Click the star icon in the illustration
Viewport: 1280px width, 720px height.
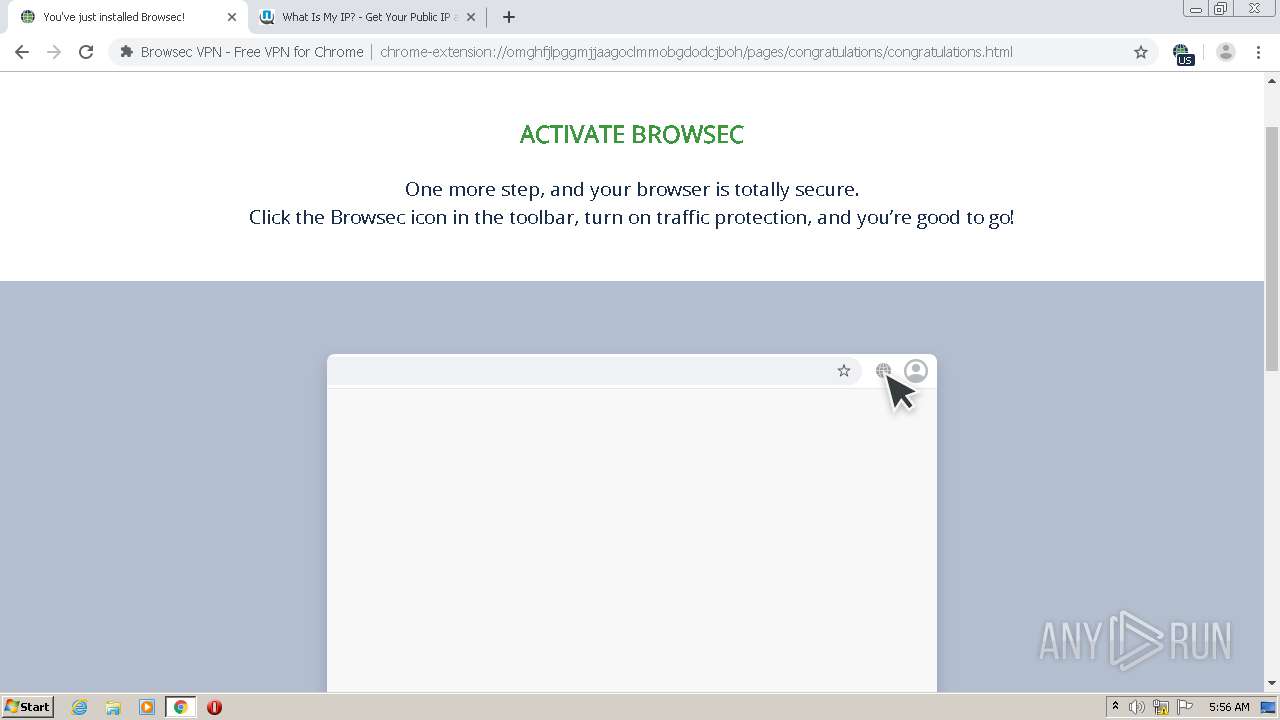point(844,371)
